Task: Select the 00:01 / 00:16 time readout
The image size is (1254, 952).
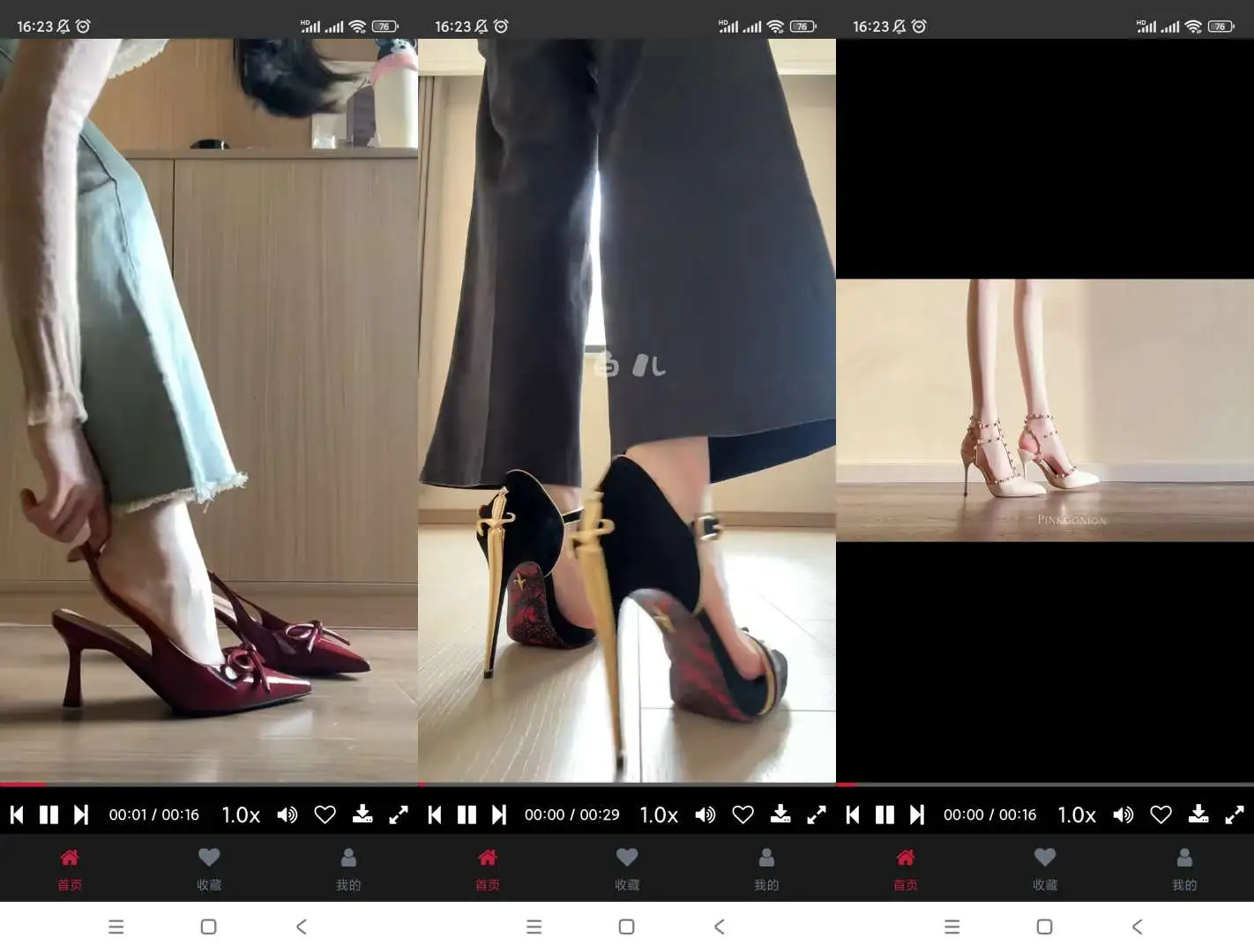Action: point(154,814)
